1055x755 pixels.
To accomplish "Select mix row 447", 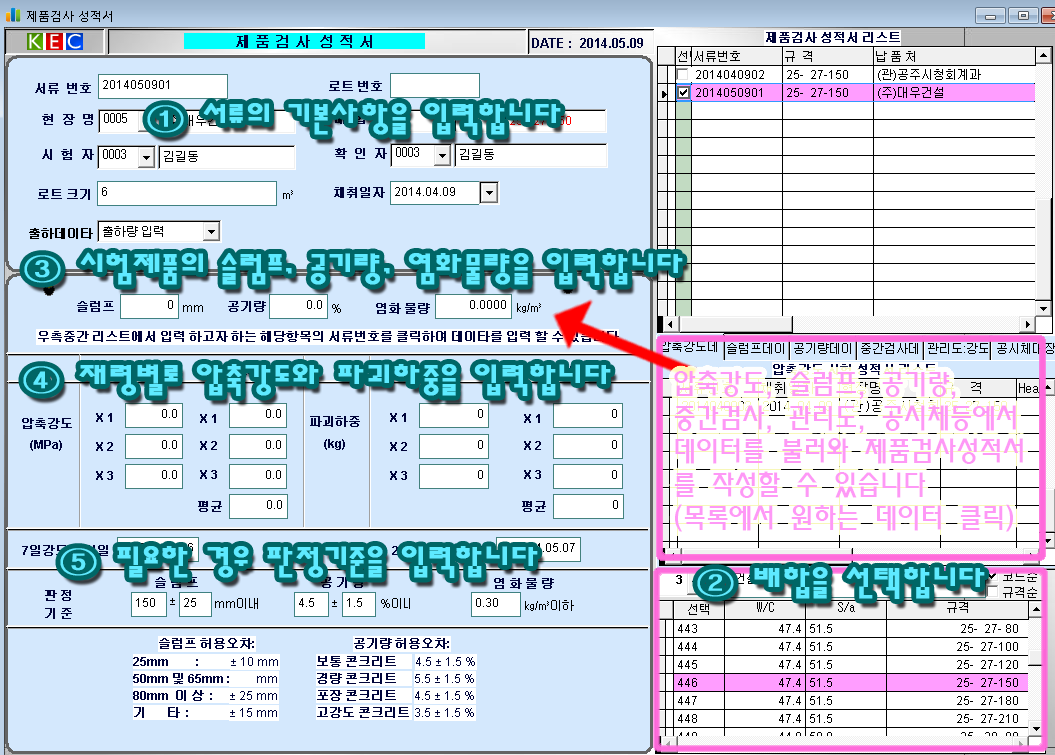I will (x=852, y=701).
